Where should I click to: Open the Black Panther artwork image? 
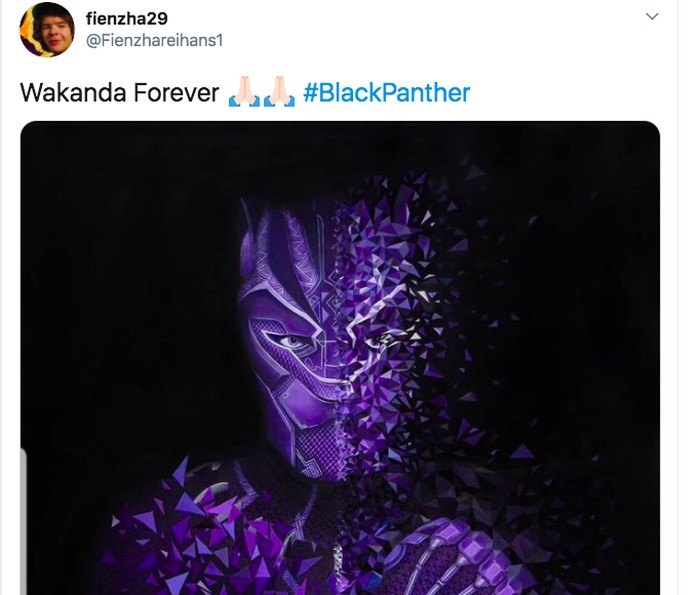pyautogui.click(x=340, y=358)
